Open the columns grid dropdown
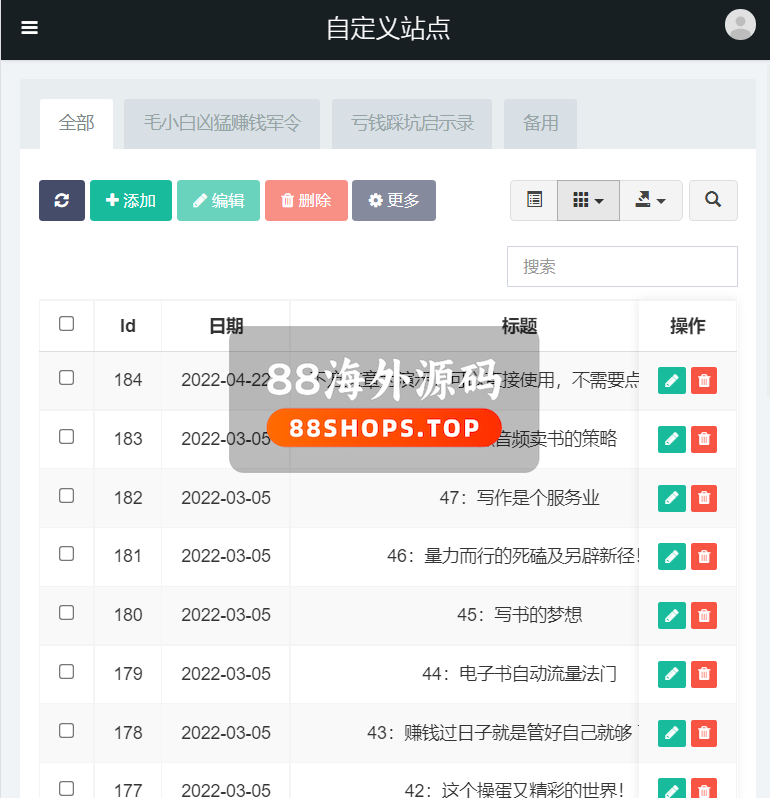The image size is (770, 798). [x=588, y=200]
